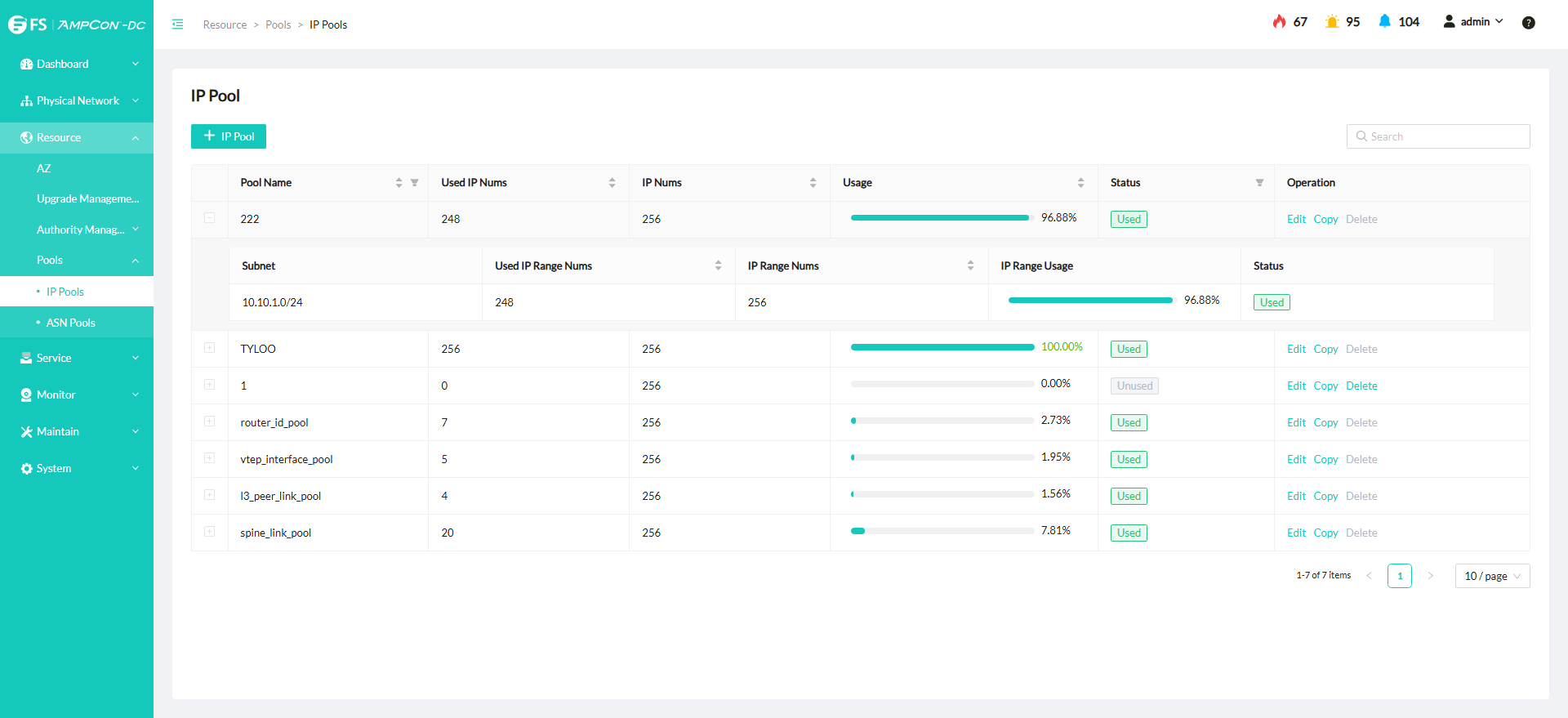Image resolution: width=1568 pixels, height=718 pixels.
Task: Open ASN Pools in the sidebar
Action: click(70, 323)
